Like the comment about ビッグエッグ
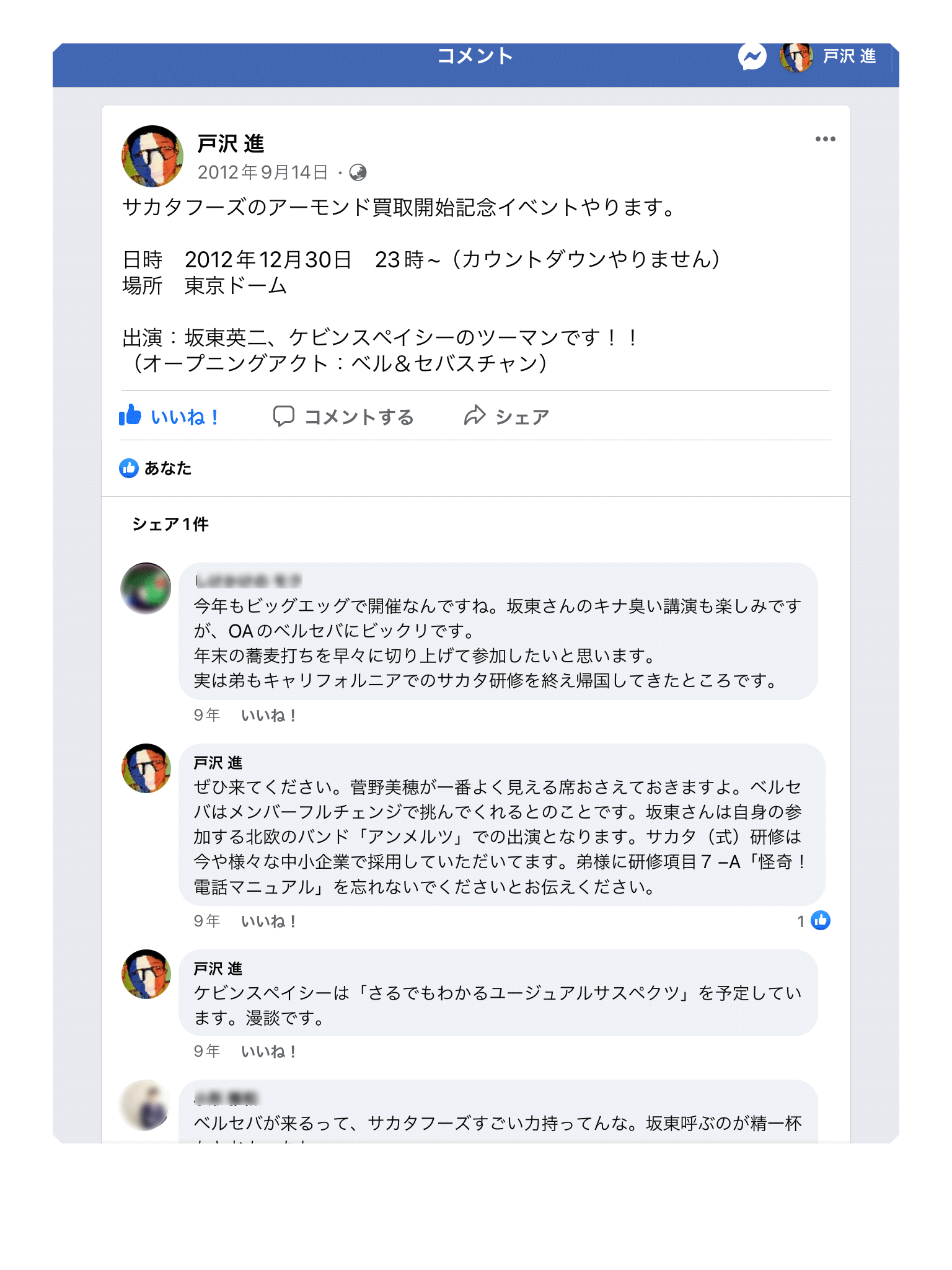 268,716
